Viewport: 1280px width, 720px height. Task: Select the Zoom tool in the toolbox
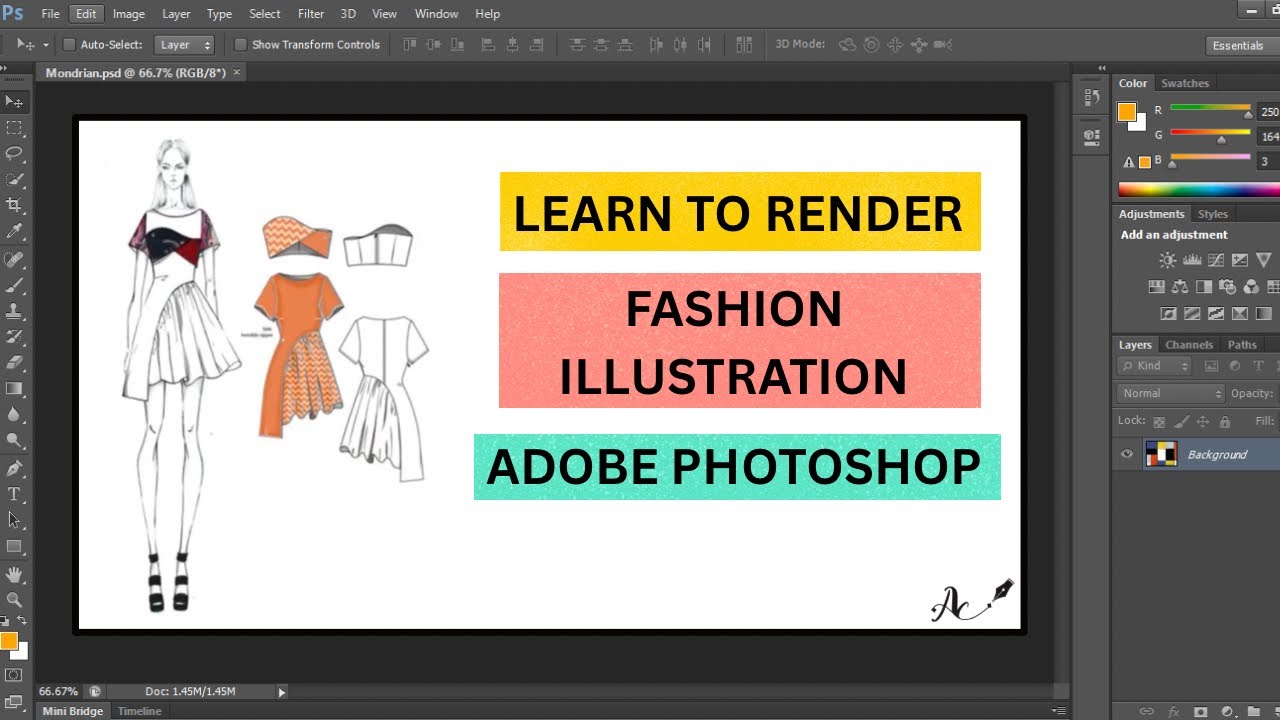[14, 601]
